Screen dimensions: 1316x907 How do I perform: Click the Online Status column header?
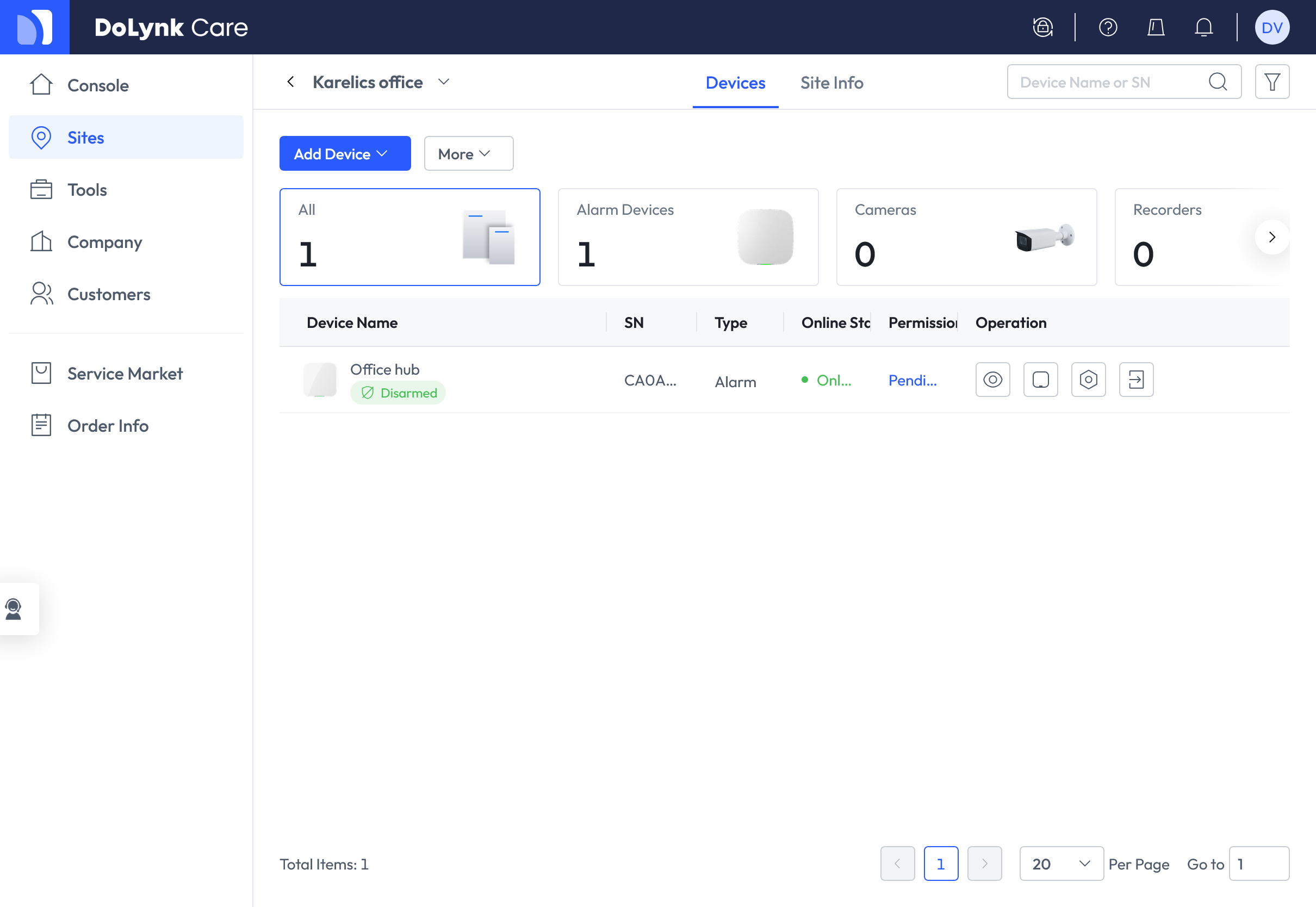click(836, 323)
